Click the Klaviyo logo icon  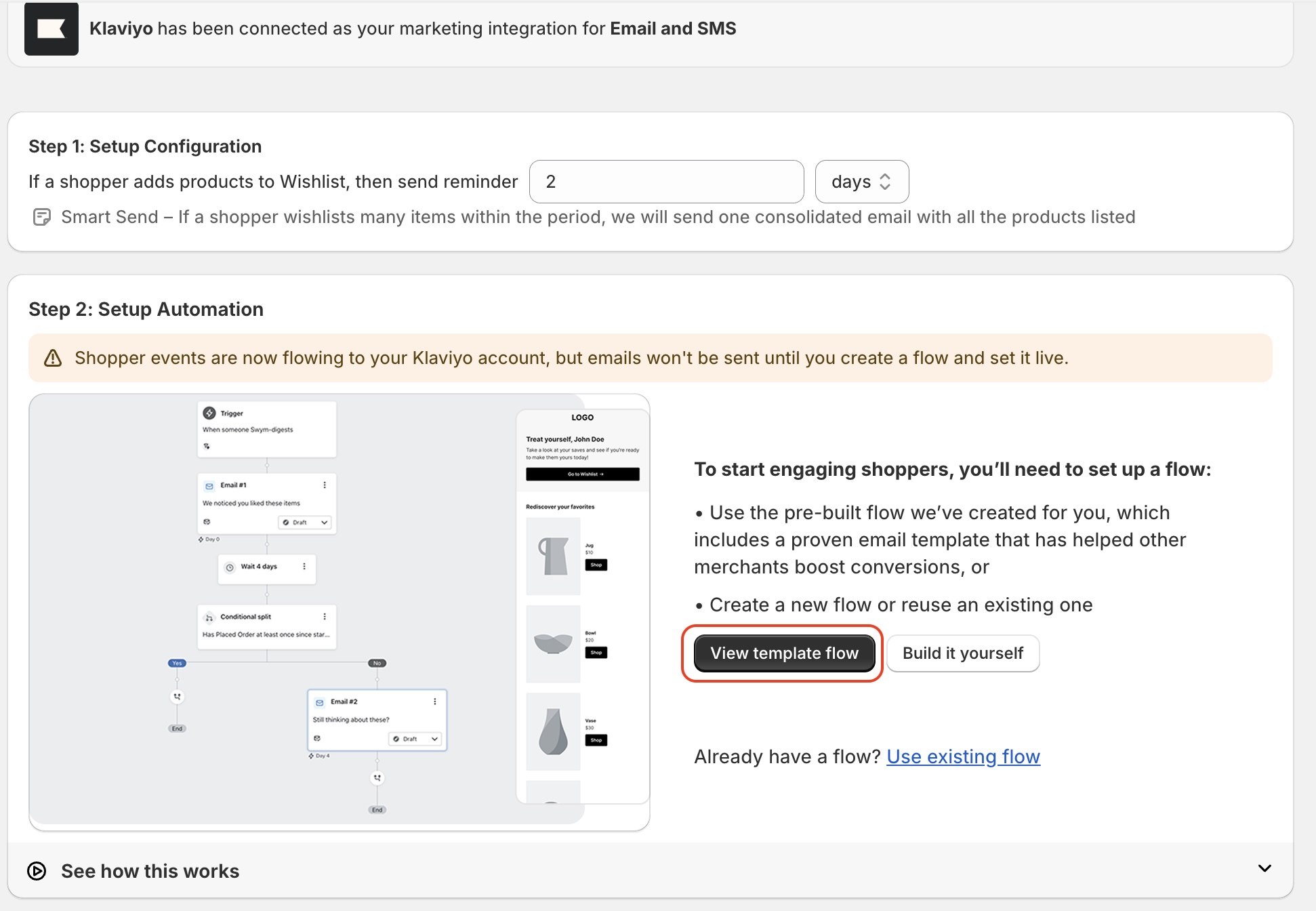[52, 28]
